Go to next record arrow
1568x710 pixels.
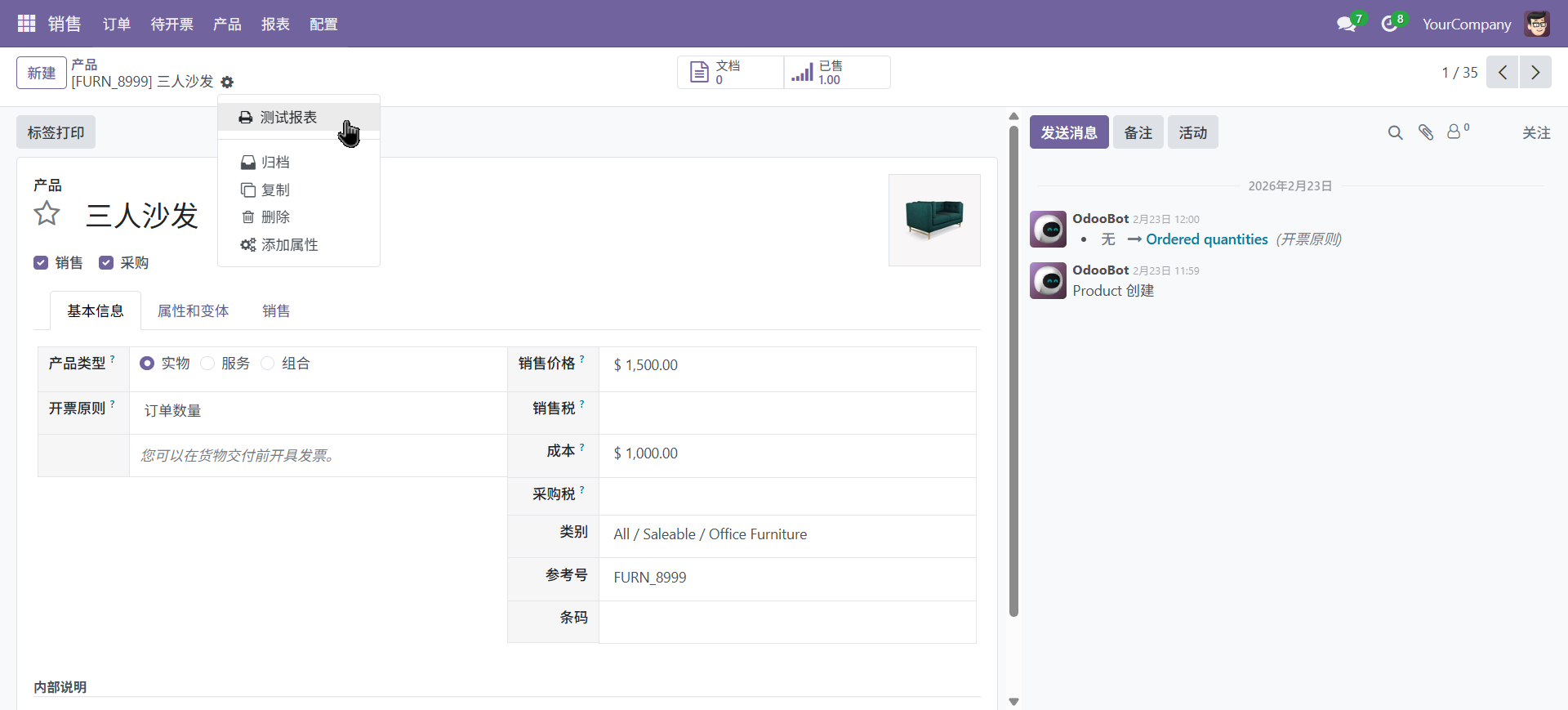coord(1535,73)
